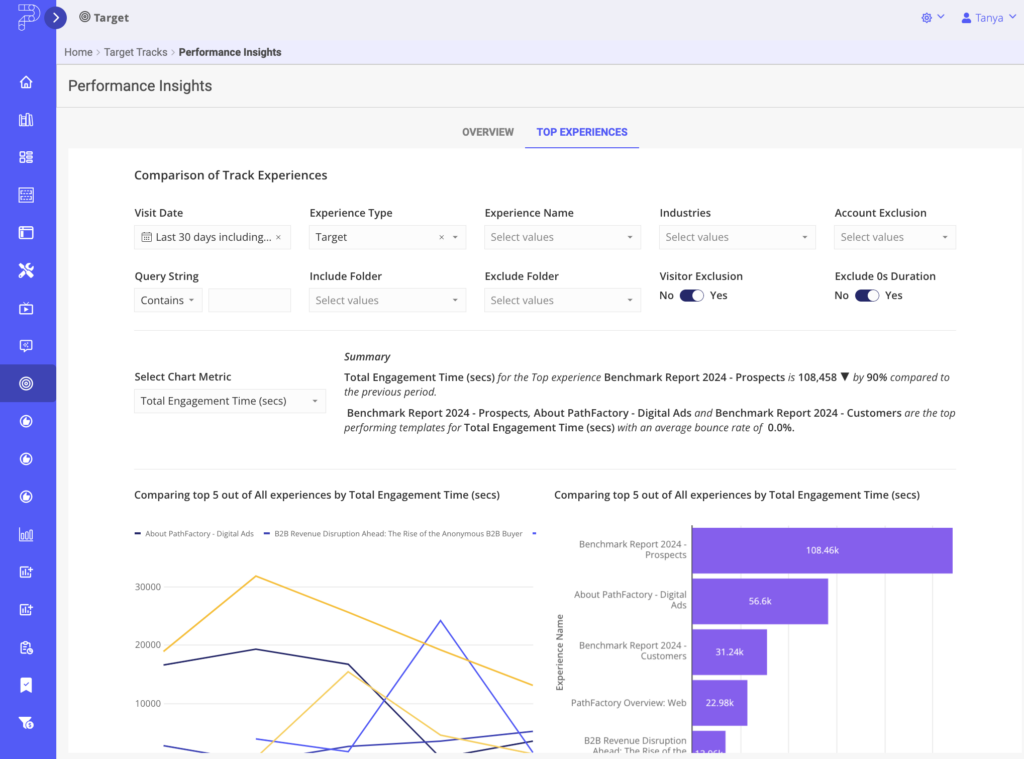1024x759 pixels.
Task: Expand the sidebar with the arrow button
Action: tap(56, 18)
